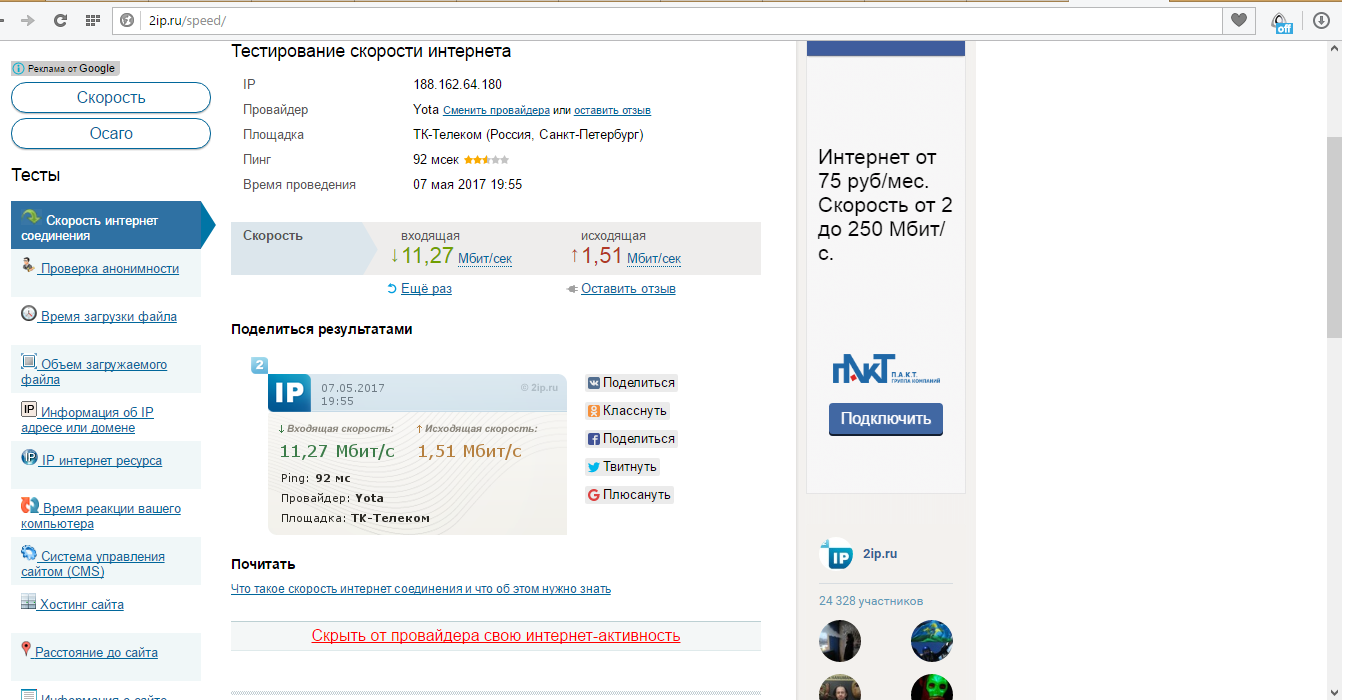Click Сменить провайдера link
The image size is (1366, 700).
click(x=496, y=110)
